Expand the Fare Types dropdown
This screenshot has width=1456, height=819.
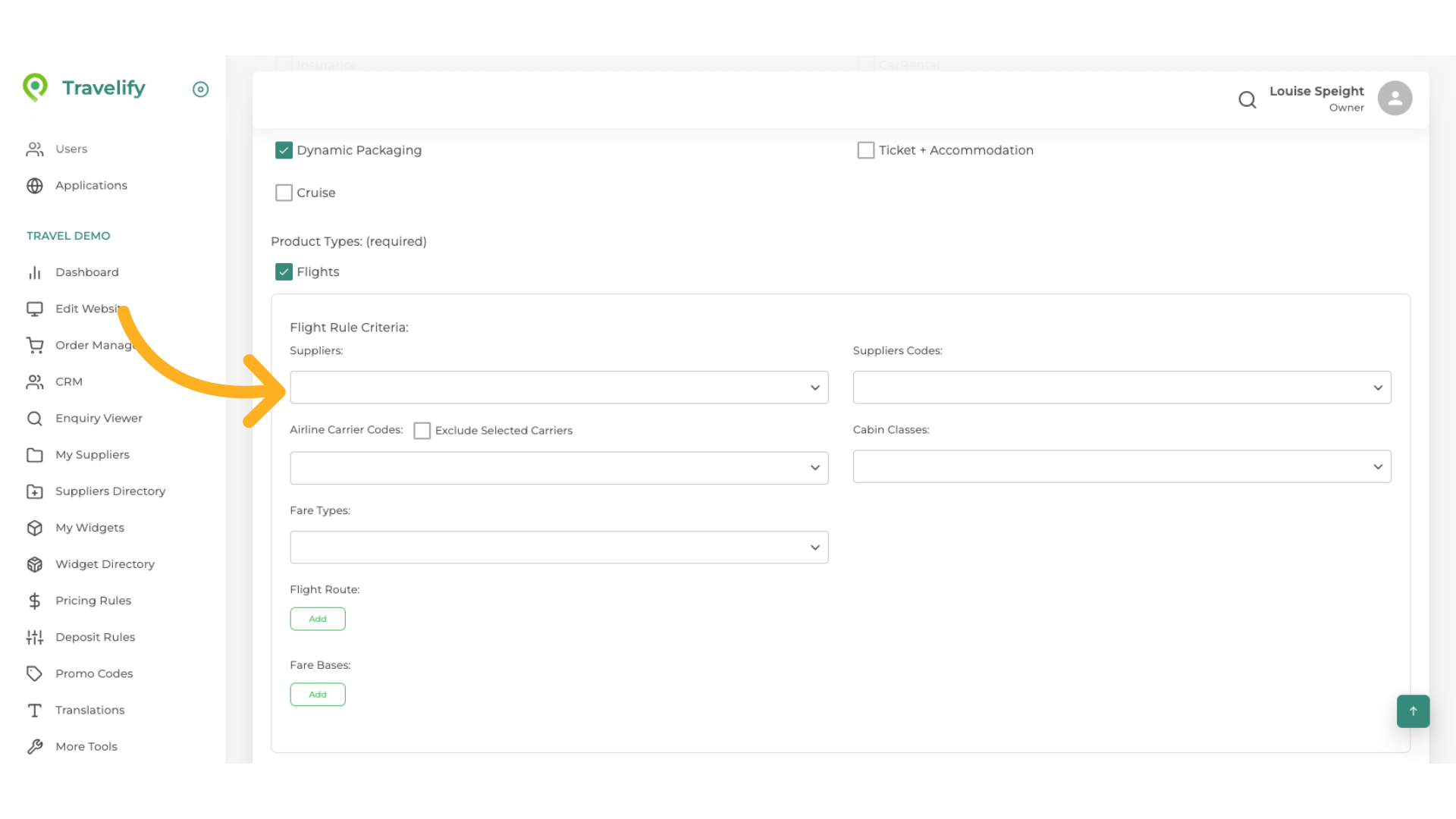pyautogui.click(x=558, y=548)
